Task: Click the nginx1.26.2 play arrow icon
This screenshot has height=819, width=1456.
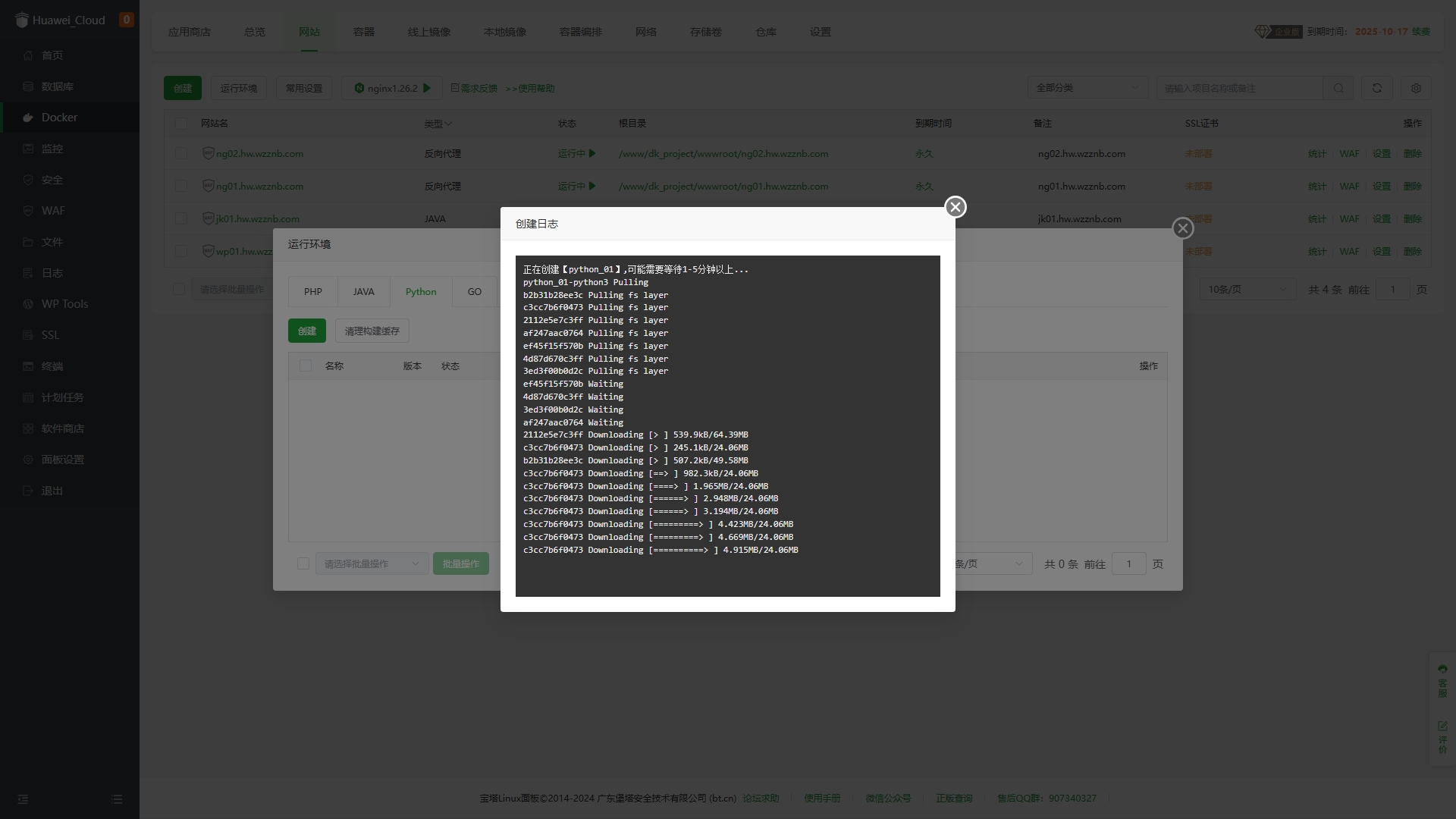Action: tap(427, 88)
